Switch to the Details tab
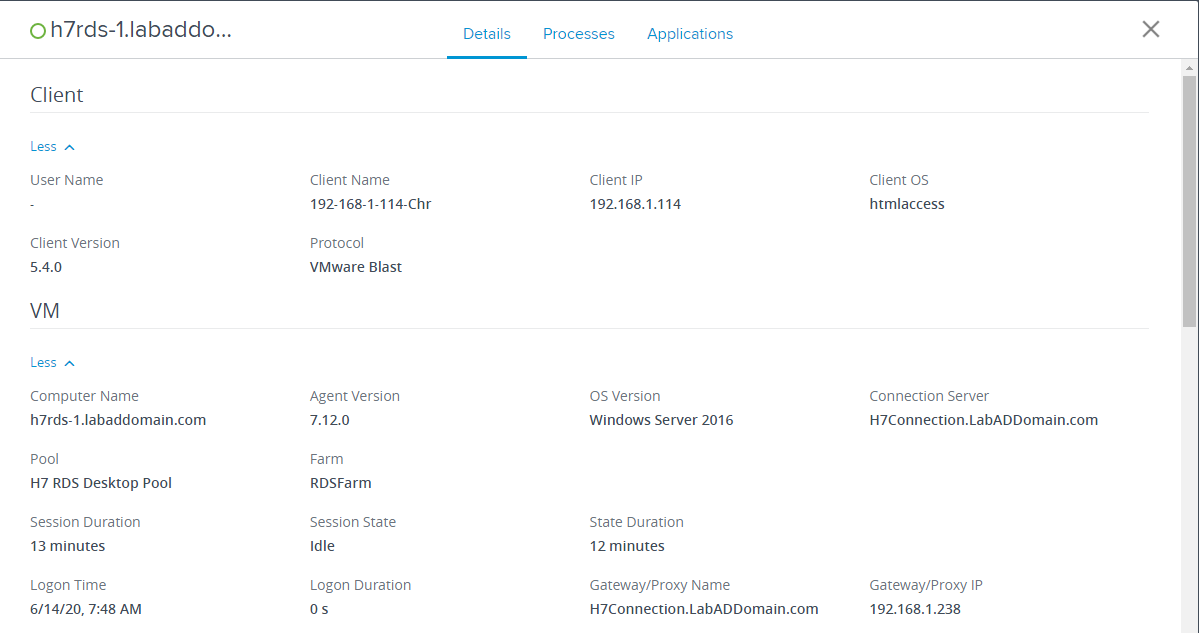1199x633 pixels. pyautogui.click(x=486, y=34)
